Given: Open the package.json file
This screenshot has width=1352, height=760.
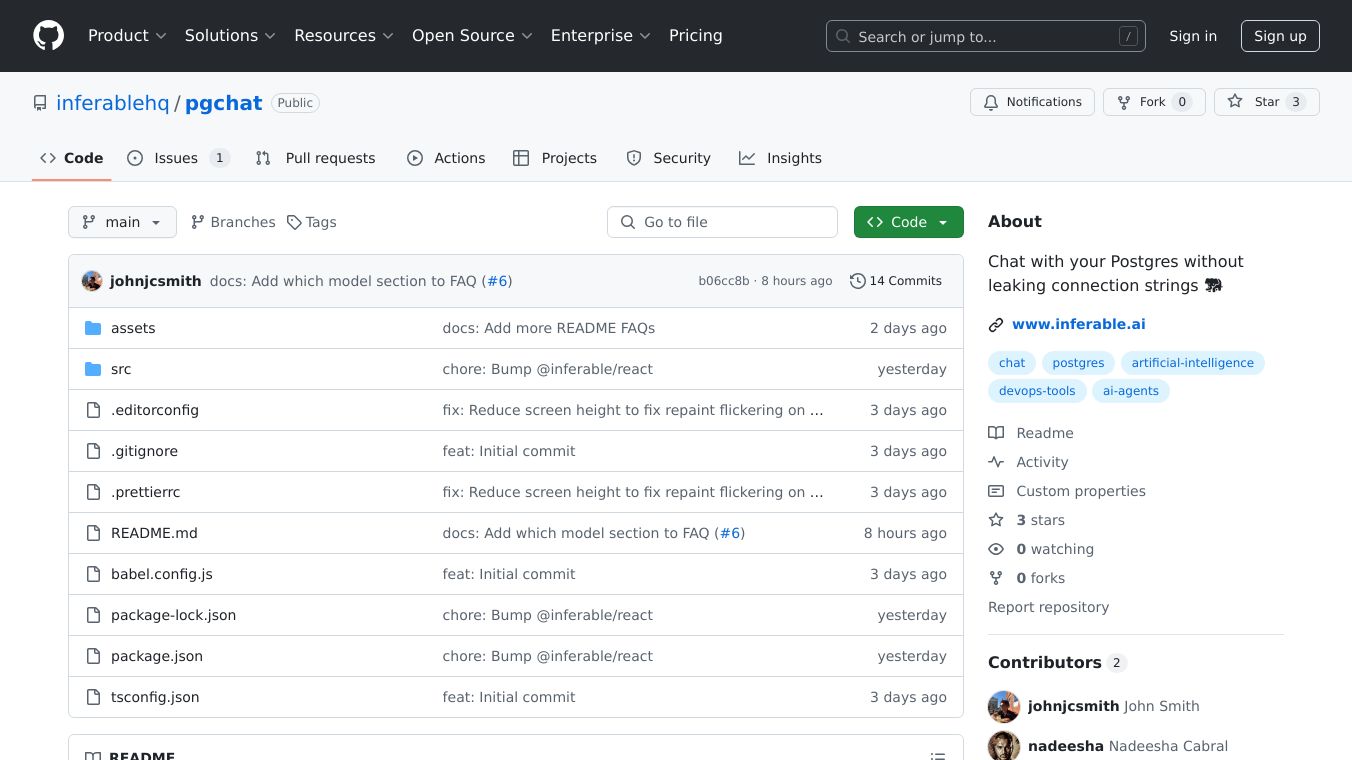Looking at the screenshot, I should coord(157,656).
